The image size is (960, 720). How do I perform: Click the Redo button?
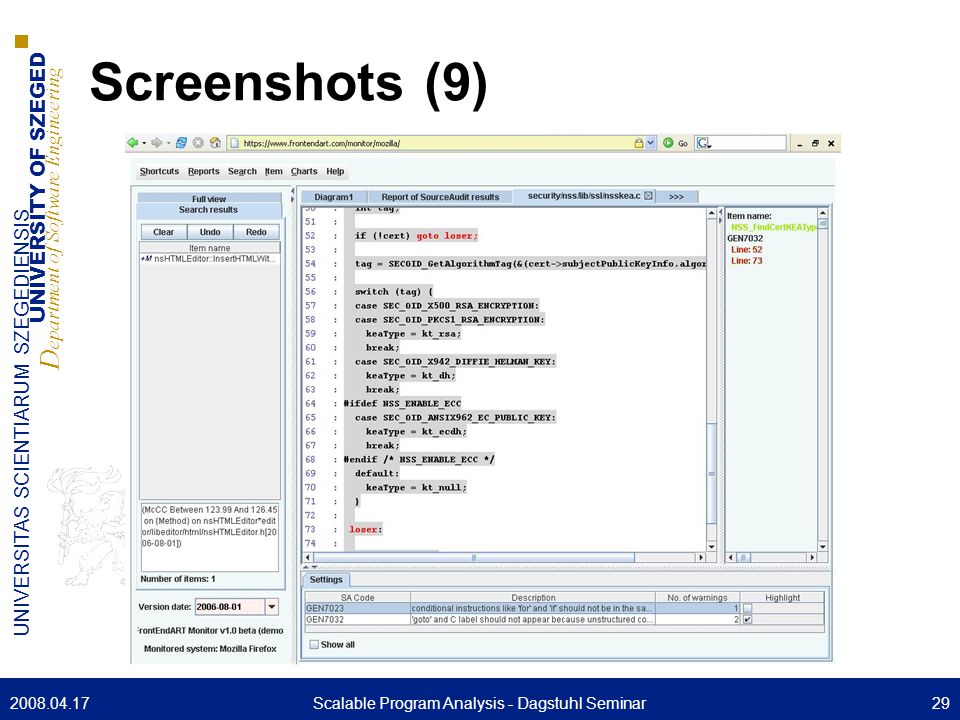tap(256, 232)
